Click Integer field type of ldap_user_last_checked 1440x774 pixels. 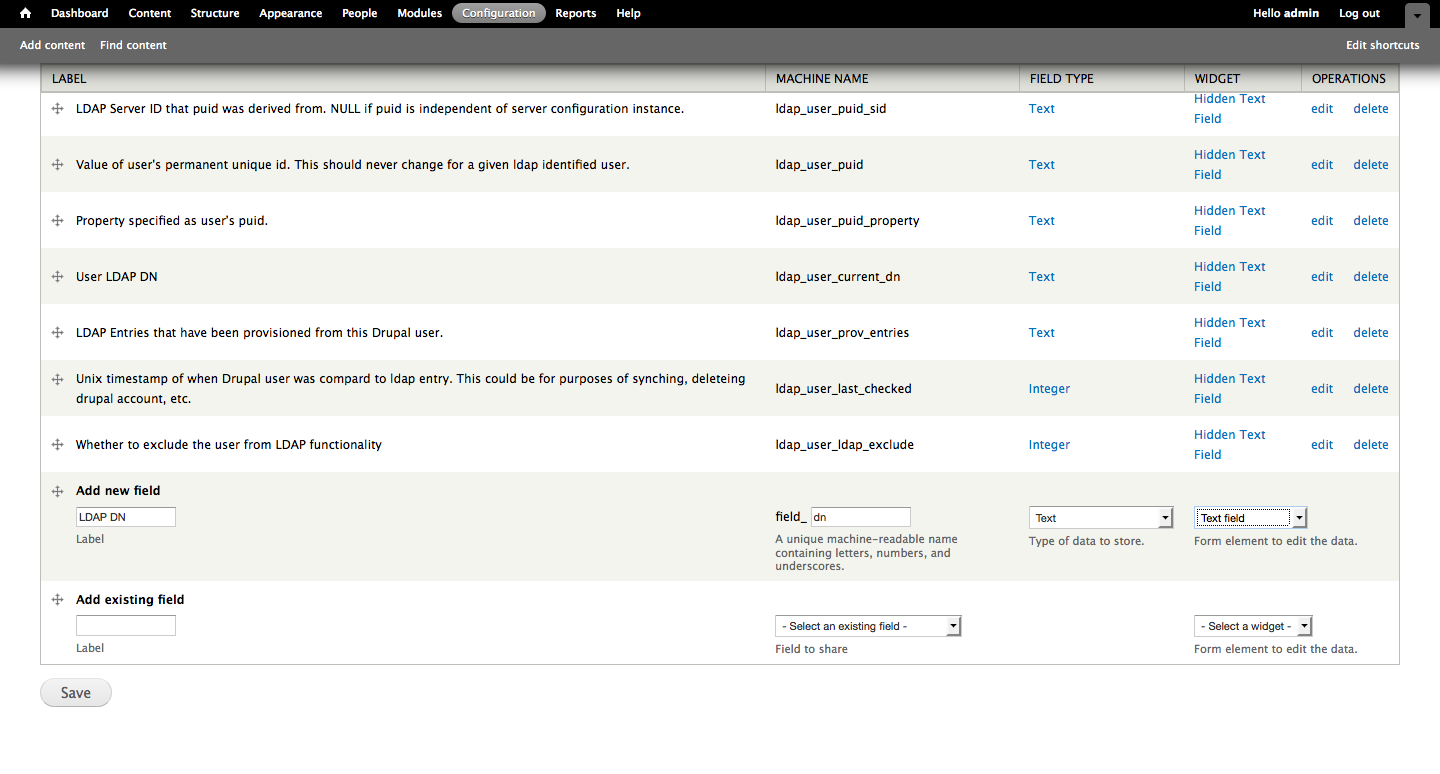[1049, 389]
